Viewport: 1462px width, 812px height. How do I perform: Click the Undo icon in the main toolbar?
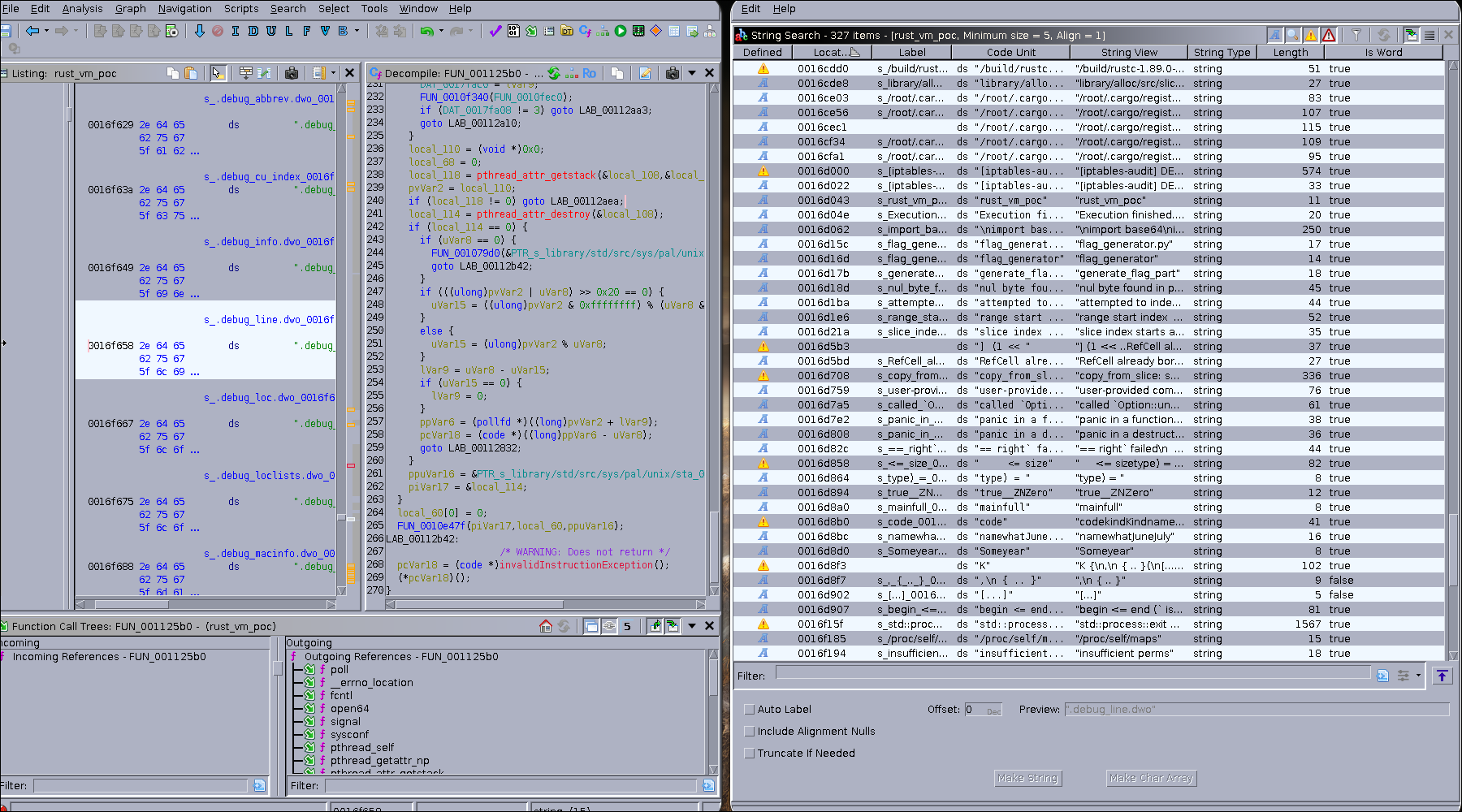click(x=426, y=32)
